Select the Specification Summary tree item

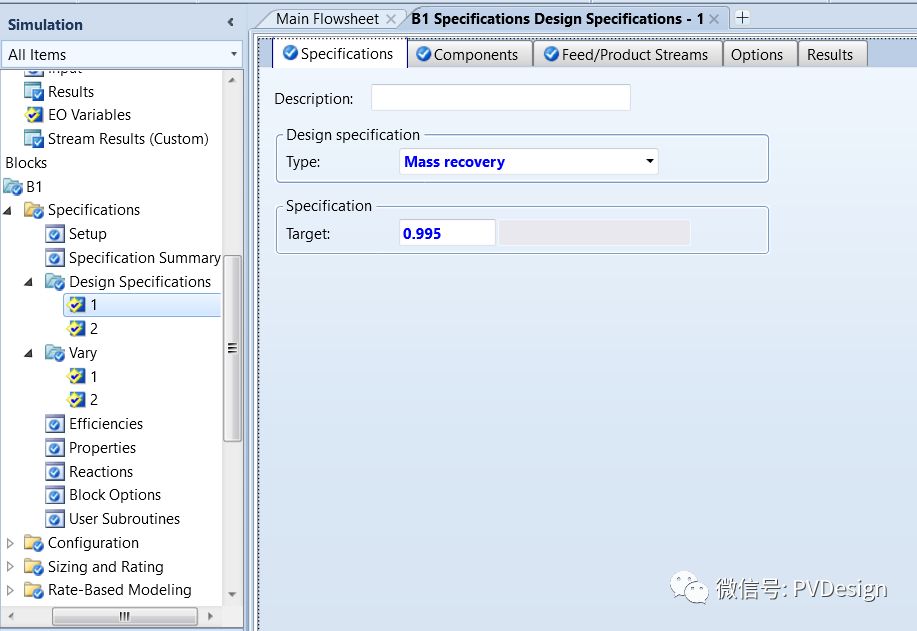144,258
